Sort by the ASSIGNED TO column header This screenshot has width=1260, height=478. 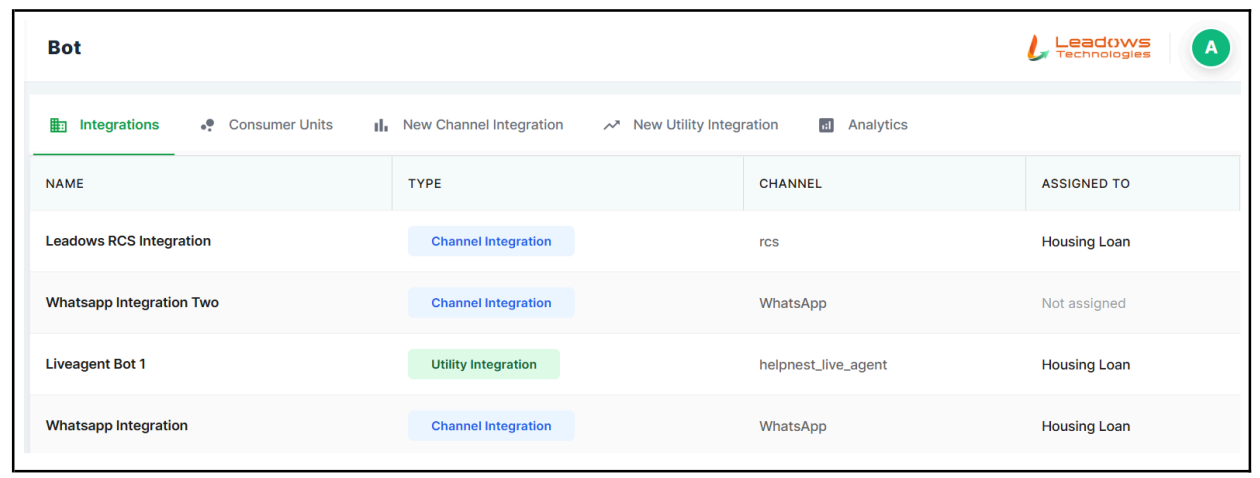click(x=1086, y=184)
